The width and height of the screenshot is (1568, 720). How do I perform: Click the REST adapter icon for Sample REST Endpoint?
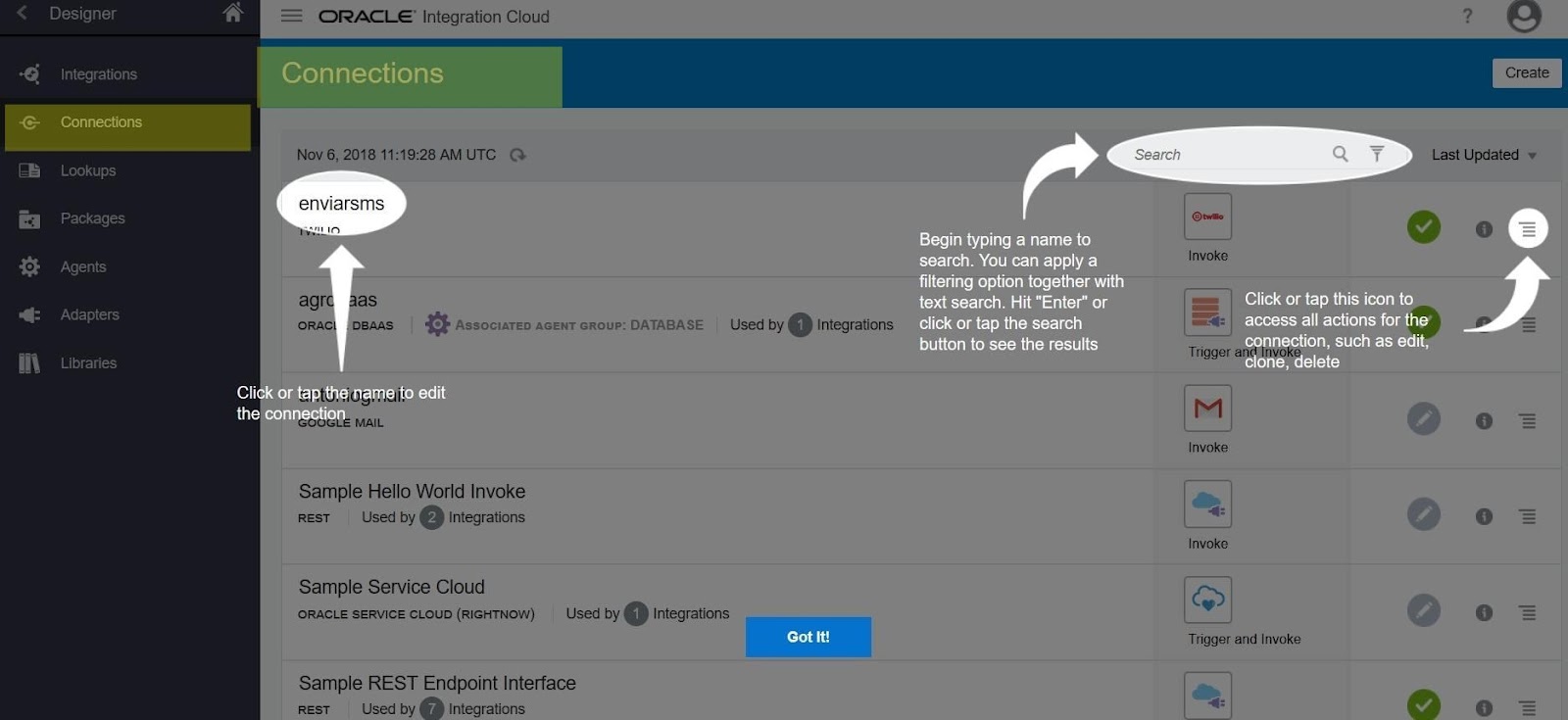pos(1207,696)
